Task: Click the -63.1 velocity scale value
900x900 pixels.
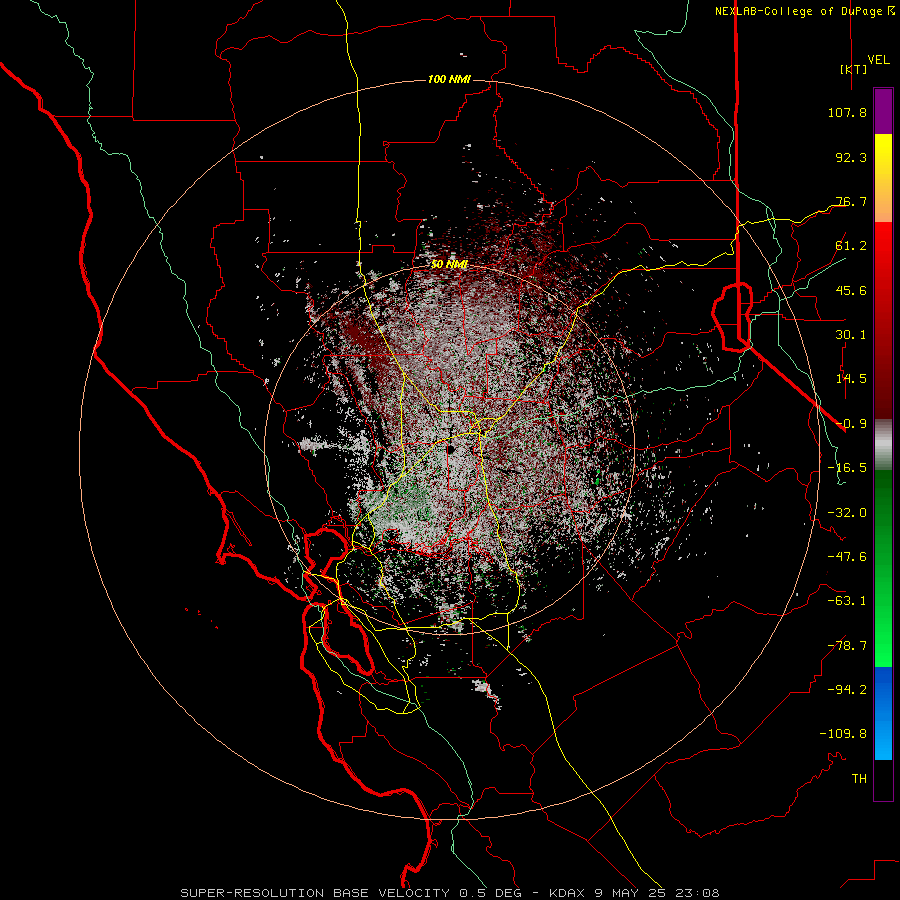Action: tap(847, 601)
